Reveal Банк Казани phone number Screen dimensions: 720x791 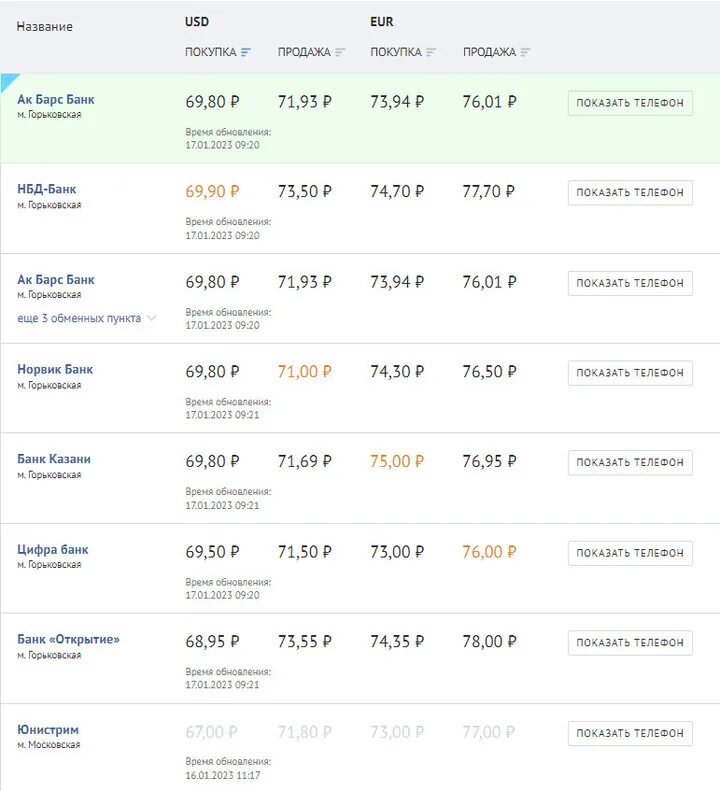click(630, 463)
